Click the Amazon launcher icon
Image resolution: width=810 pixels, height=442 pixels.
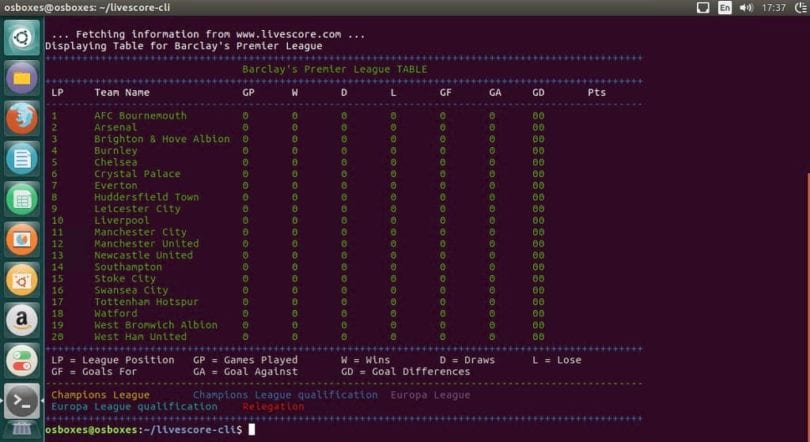pos(22,320)
